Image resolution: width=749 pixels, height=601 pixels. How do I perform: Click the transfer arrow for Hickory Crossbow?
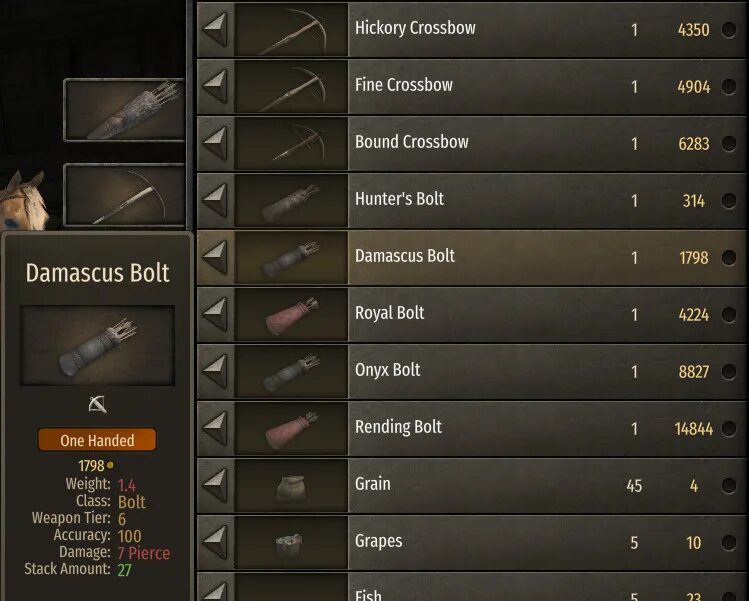point(215,30)
